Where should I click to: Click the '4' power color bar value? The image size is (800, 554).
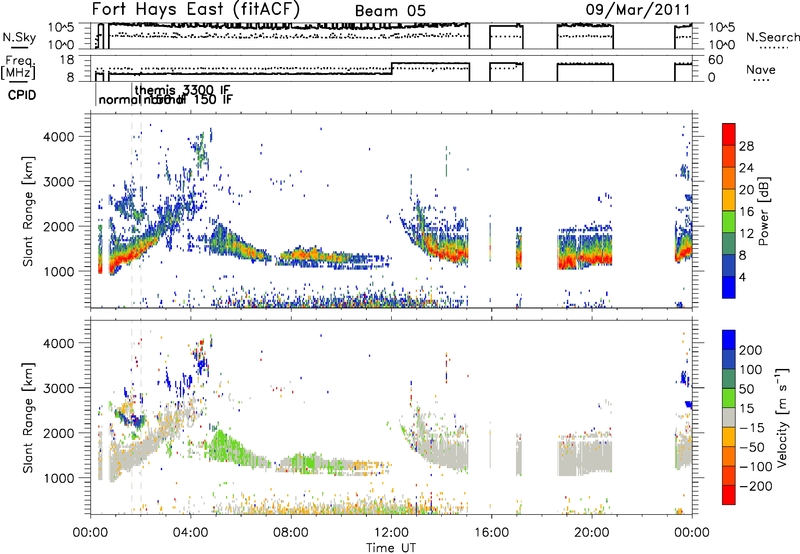click(743, 277)
